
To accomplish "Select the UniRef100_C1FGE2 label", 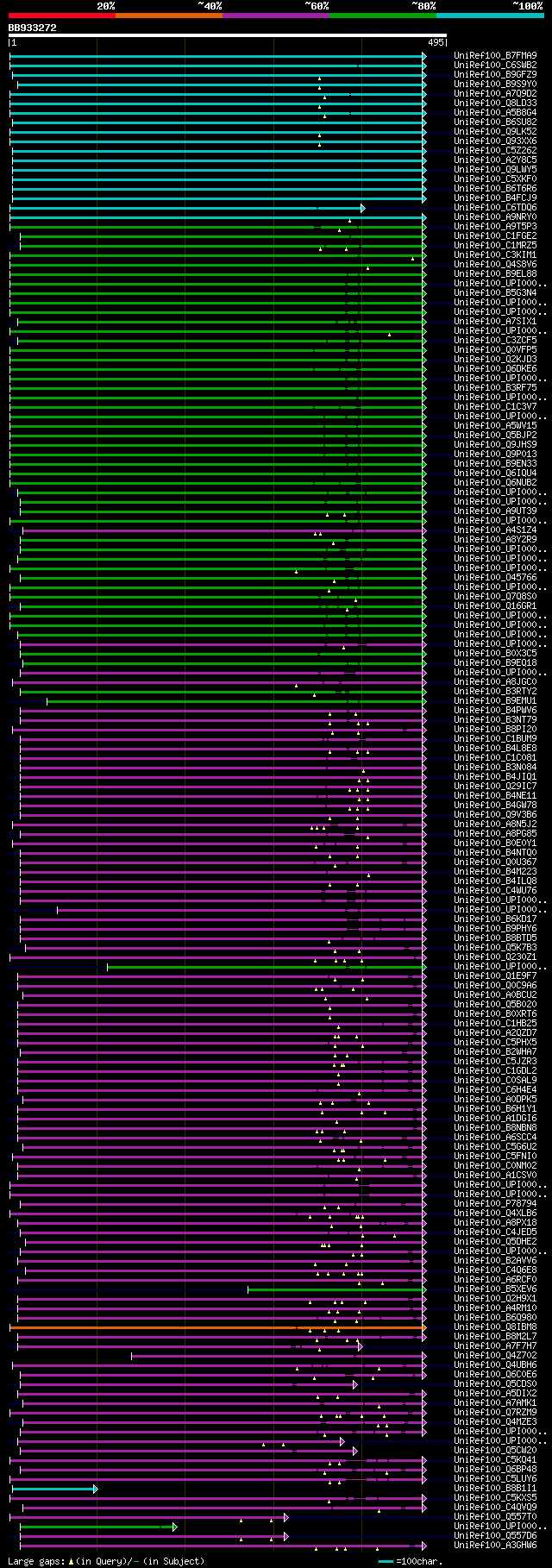I will 495,235.
